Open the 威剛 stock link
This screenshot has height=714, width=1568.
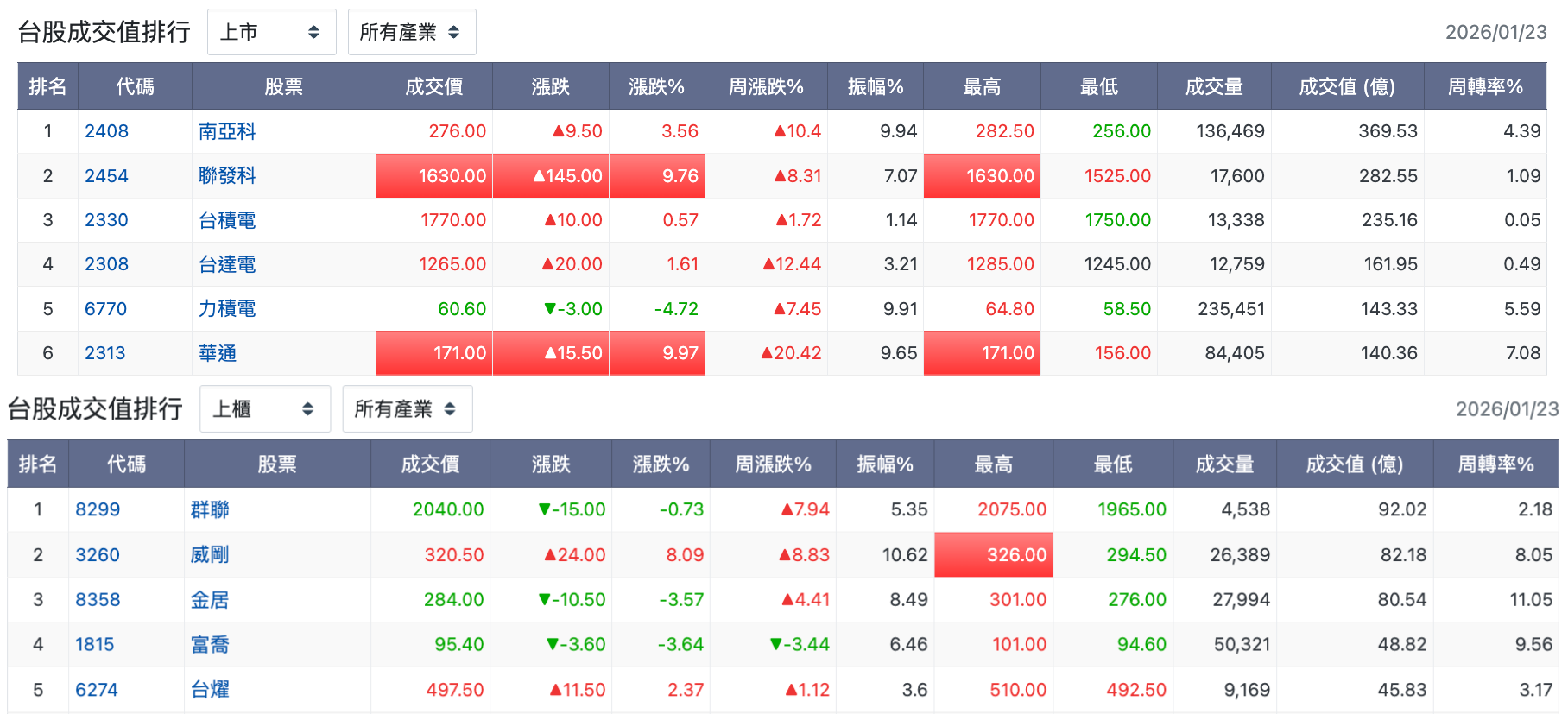click(x=210, y=555)
